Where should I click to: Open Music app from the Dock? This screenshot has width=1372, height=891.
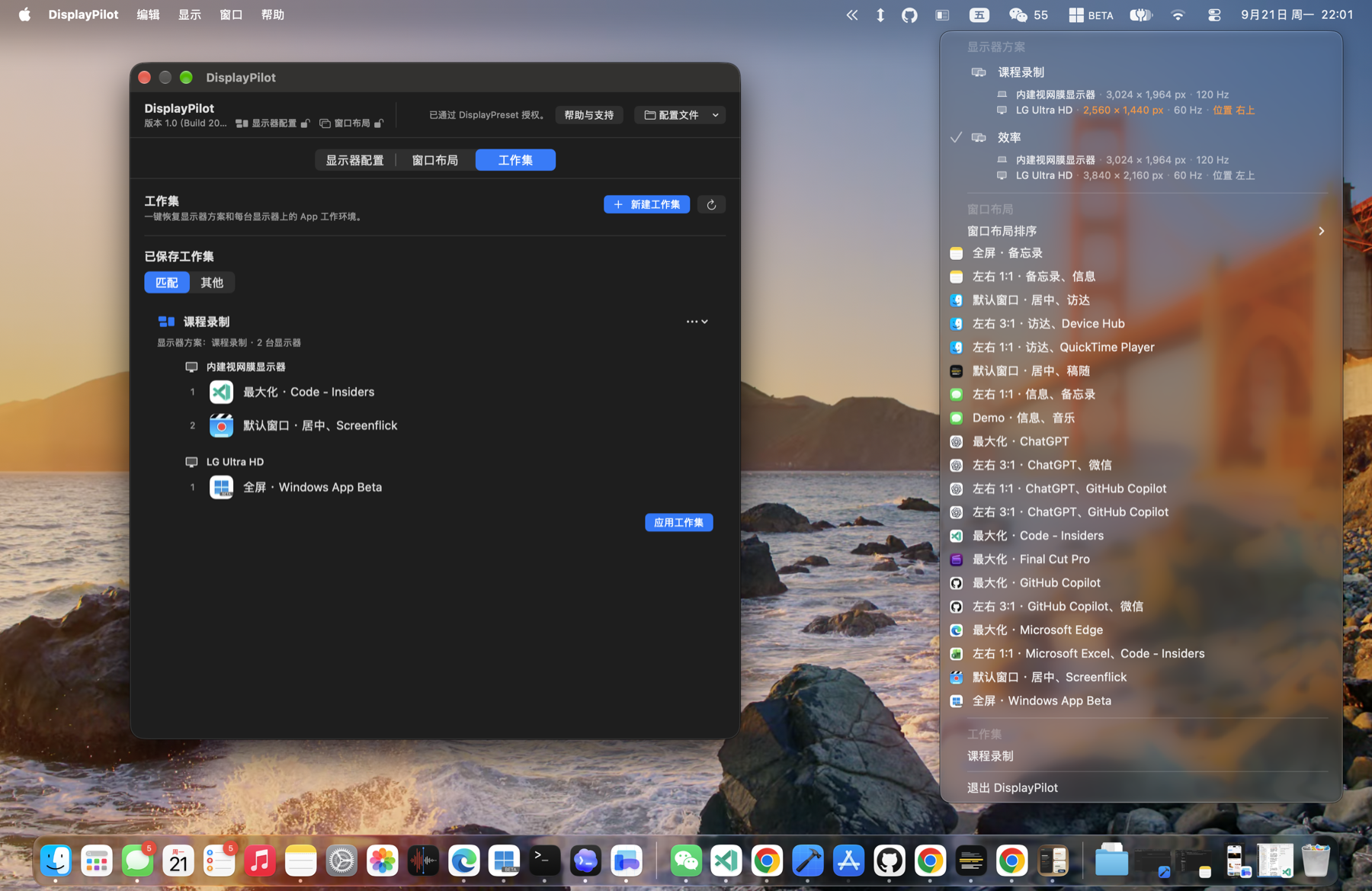click(x=260, y=861)
